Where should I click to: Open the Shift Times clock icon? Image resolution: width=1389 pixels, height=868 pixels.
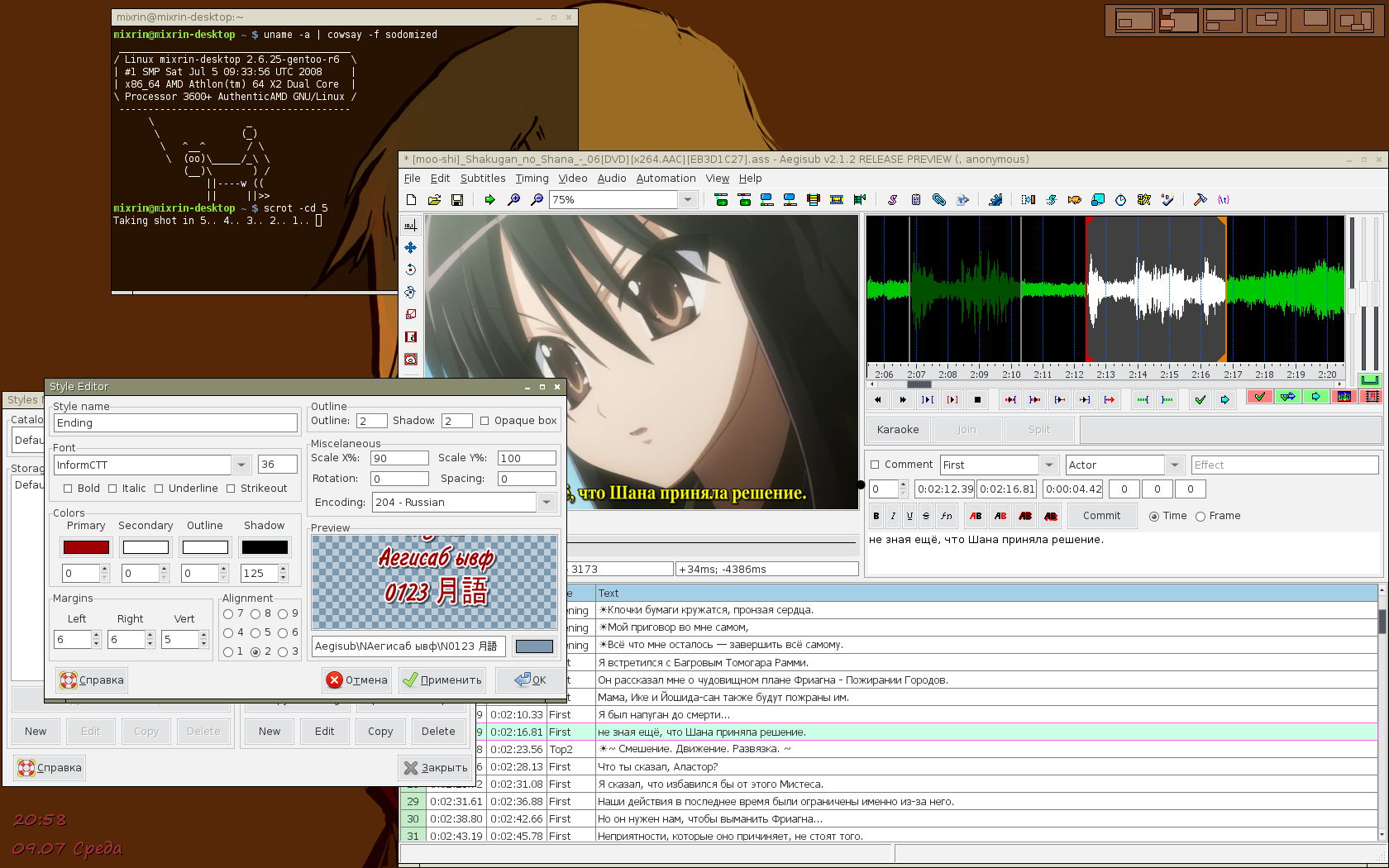click(1120, 199)
